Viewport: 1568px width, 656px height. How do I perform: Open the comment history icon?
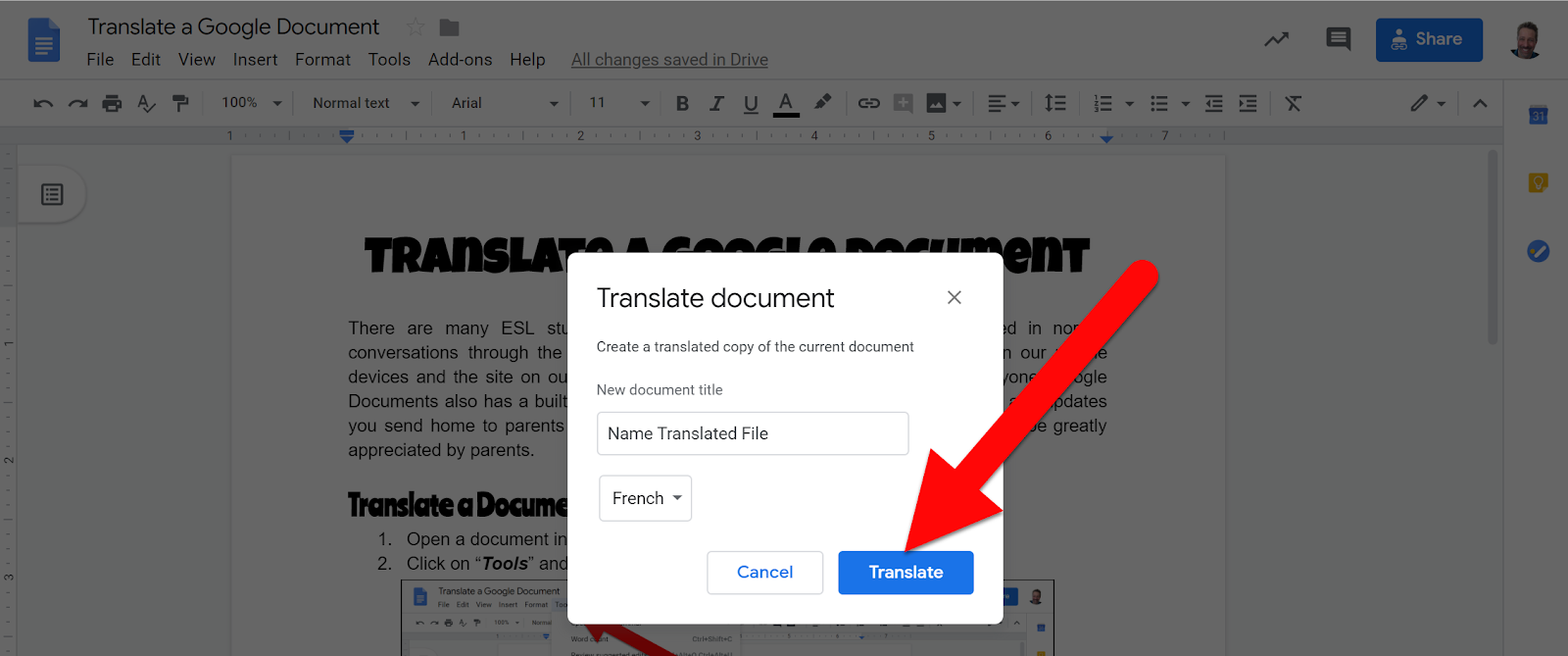click(1338, 39)
